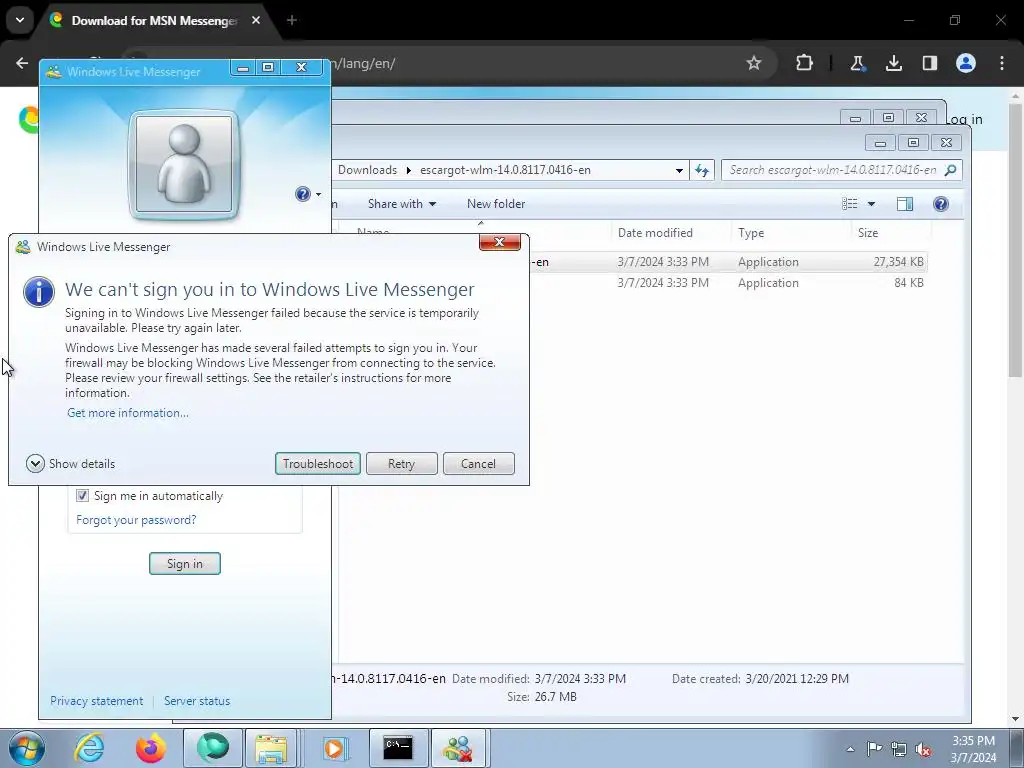Open the Windows Start menu
The image size is (1024, 768).
[x=26, y=748]
